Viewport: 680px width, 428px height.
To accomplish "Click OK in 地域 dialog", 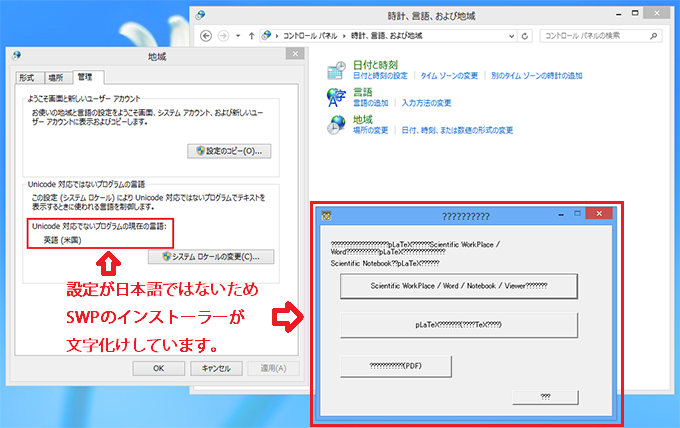I will [158, 369].
